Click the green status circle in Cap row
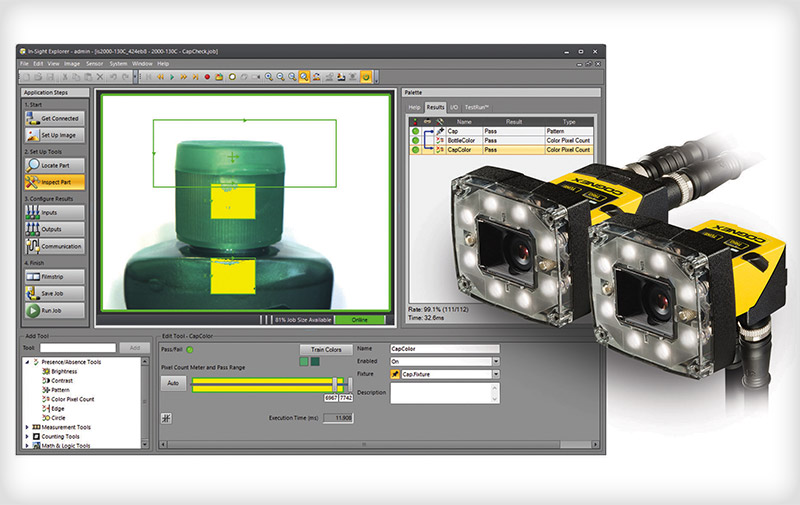The height and width of the screenshot is (505, 800). click(415, 131)
